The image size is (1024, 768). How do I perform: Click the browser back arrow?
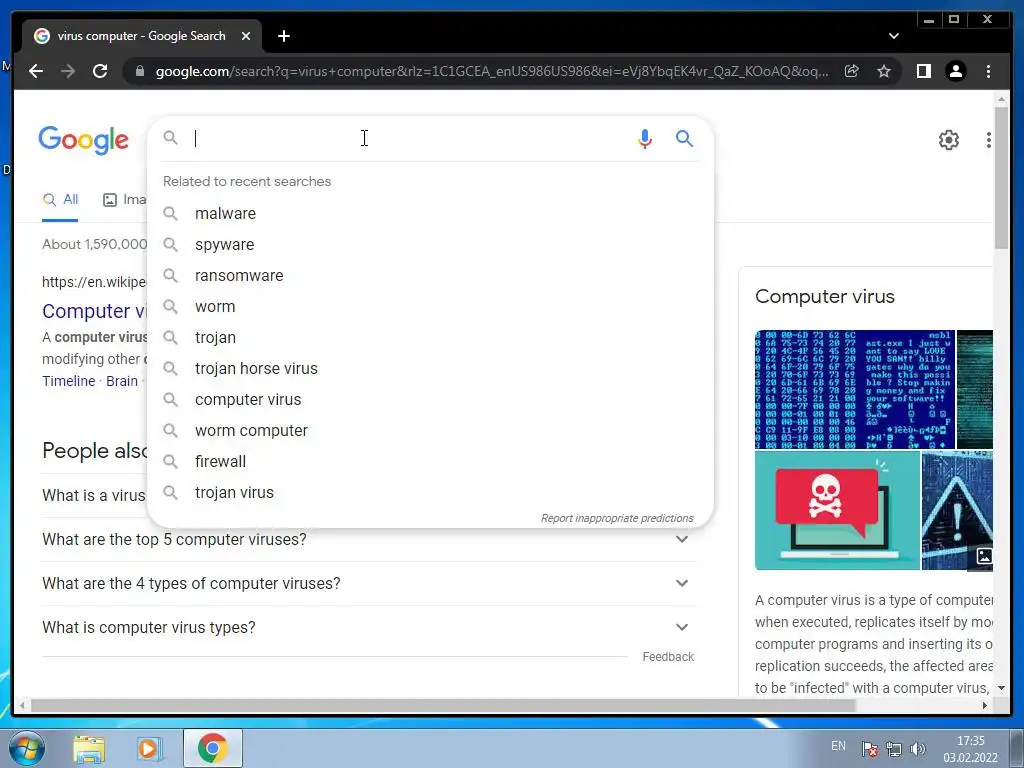coord(36,71)
